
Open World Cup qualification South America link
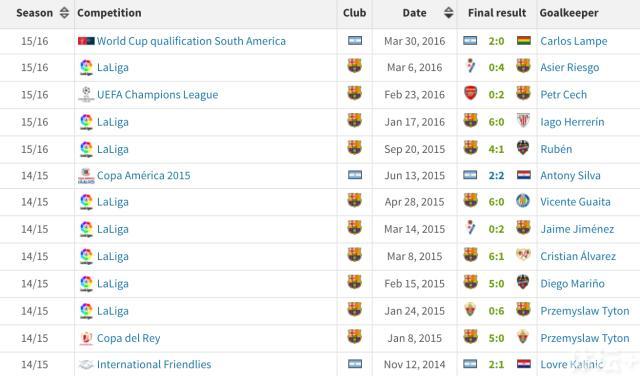[191, 41]
